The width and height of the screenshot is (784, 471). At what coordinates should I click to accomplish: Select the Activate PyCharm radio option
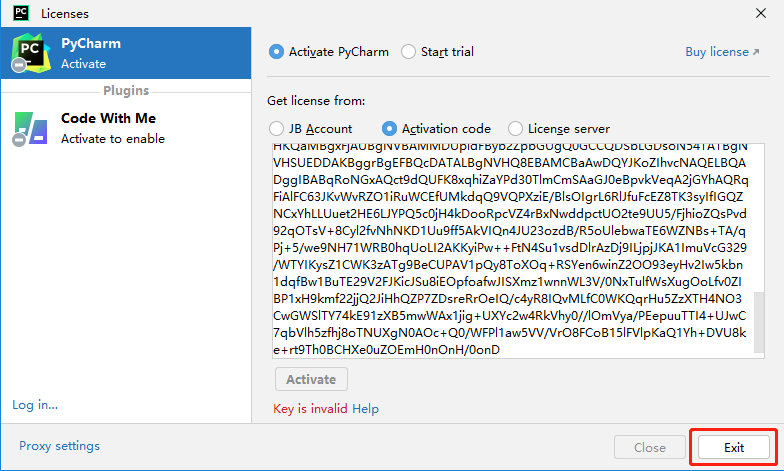(x=277, y=52)
